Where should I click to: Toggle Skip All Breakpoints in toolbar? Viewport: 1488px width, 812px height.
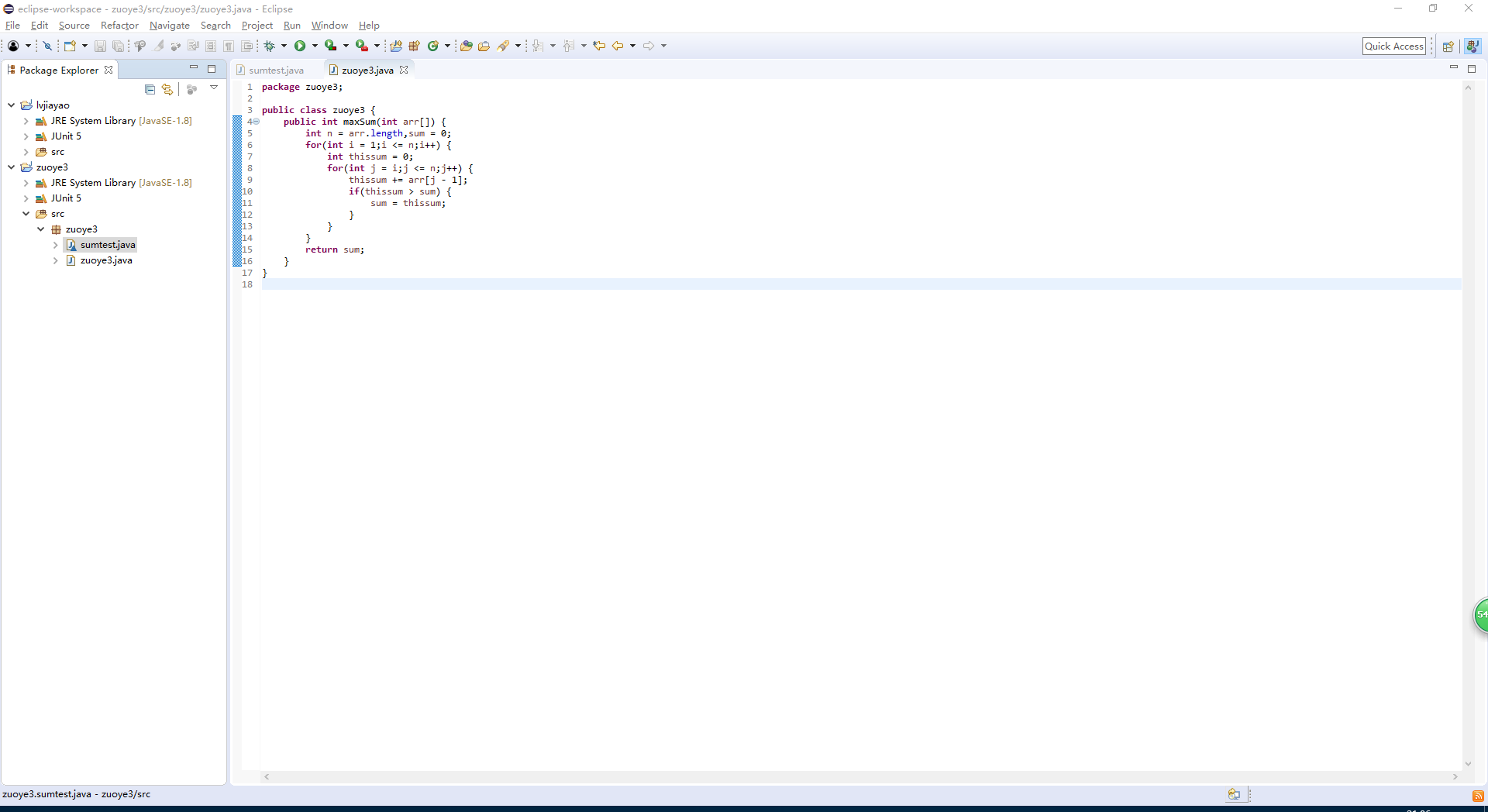[47, 46]
